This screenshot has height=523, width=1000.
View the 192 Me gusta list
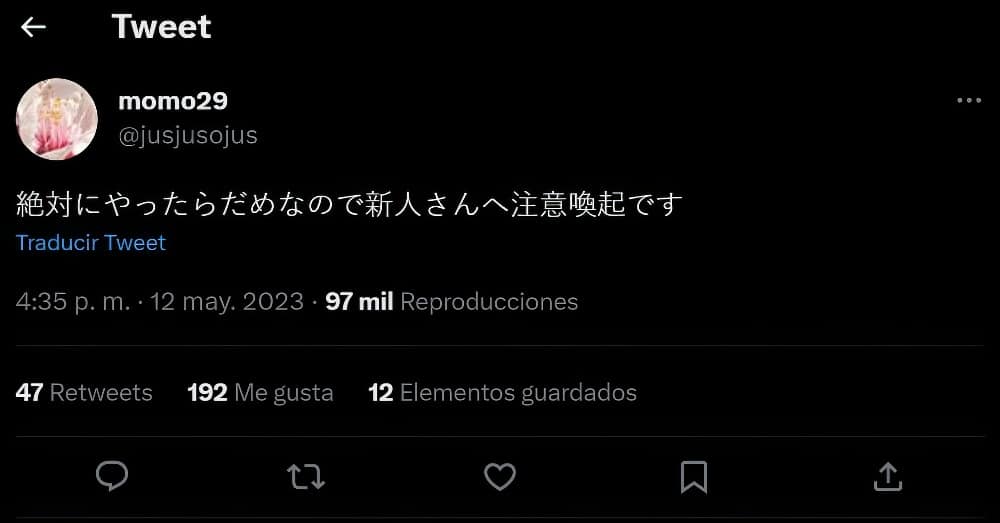[x=260, y=392]
